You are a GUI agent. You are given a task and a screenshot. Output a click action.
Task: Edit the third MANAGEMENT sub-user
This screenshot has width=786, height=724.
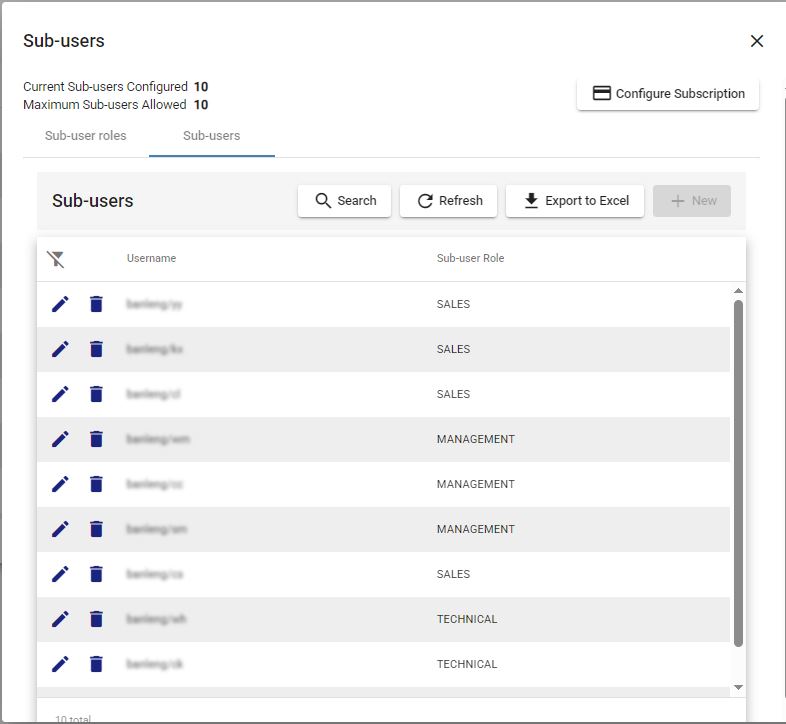click(60, 529)
